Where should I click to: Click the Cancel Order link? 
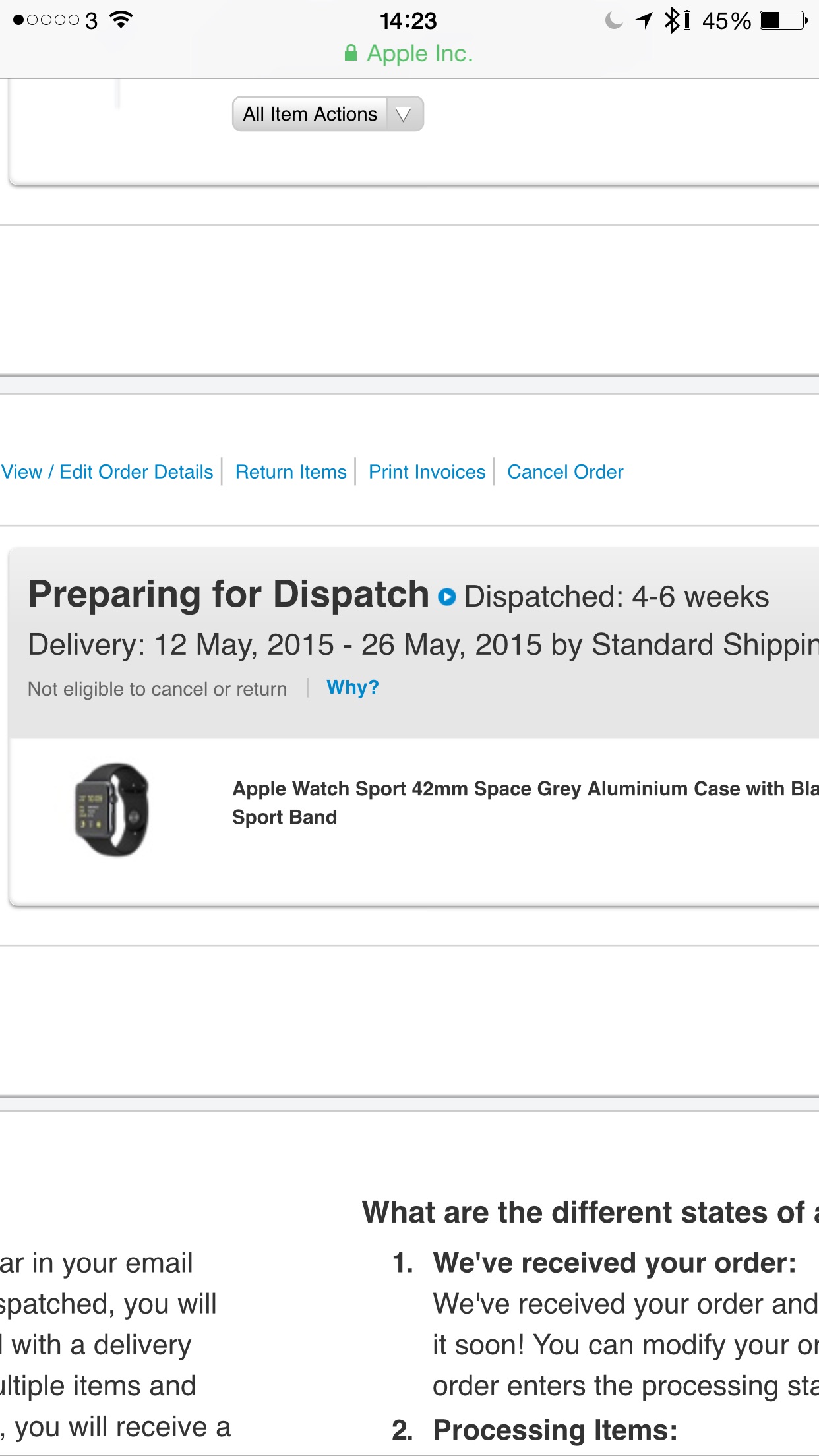pyautogui.click(x=565, y=472)
